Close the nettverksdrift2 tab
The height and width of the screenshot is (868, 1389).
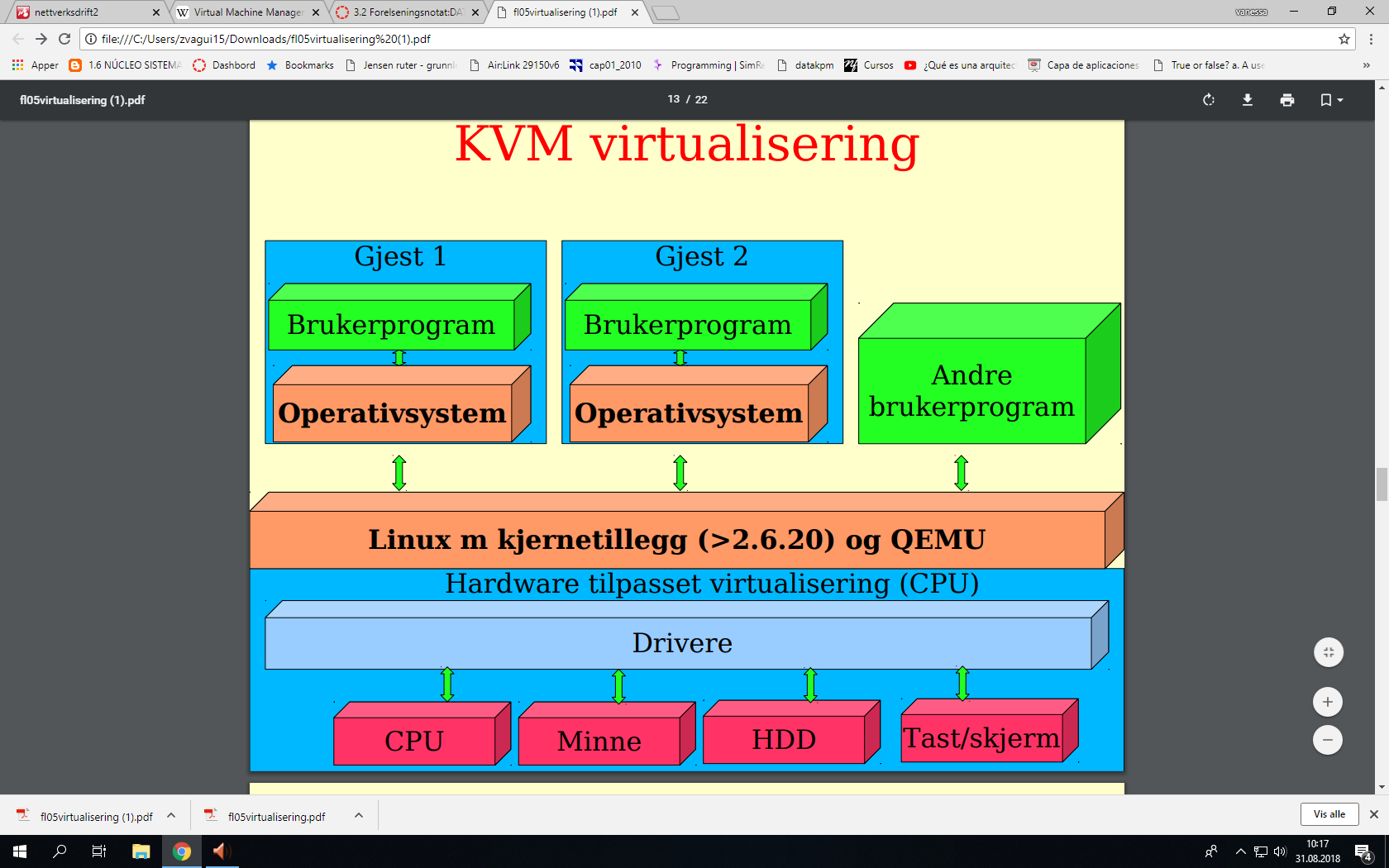point(156,12)
